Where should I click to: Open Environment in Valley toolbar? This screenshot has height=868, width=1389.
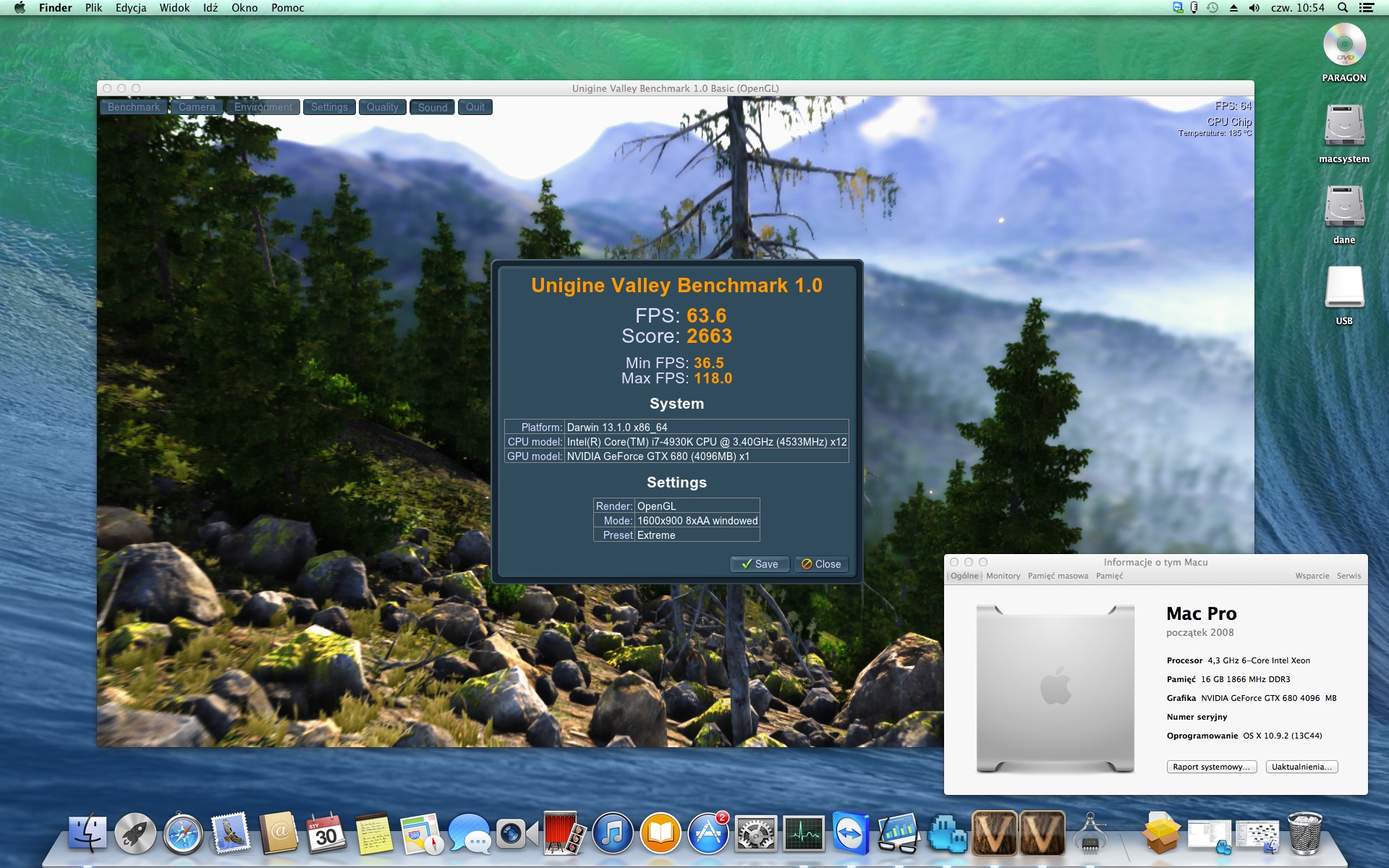263,107
